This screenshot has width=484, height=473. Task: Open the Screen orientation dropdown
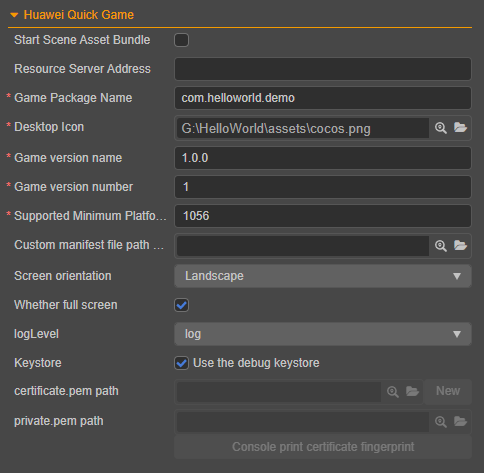(x=323, y=276)
